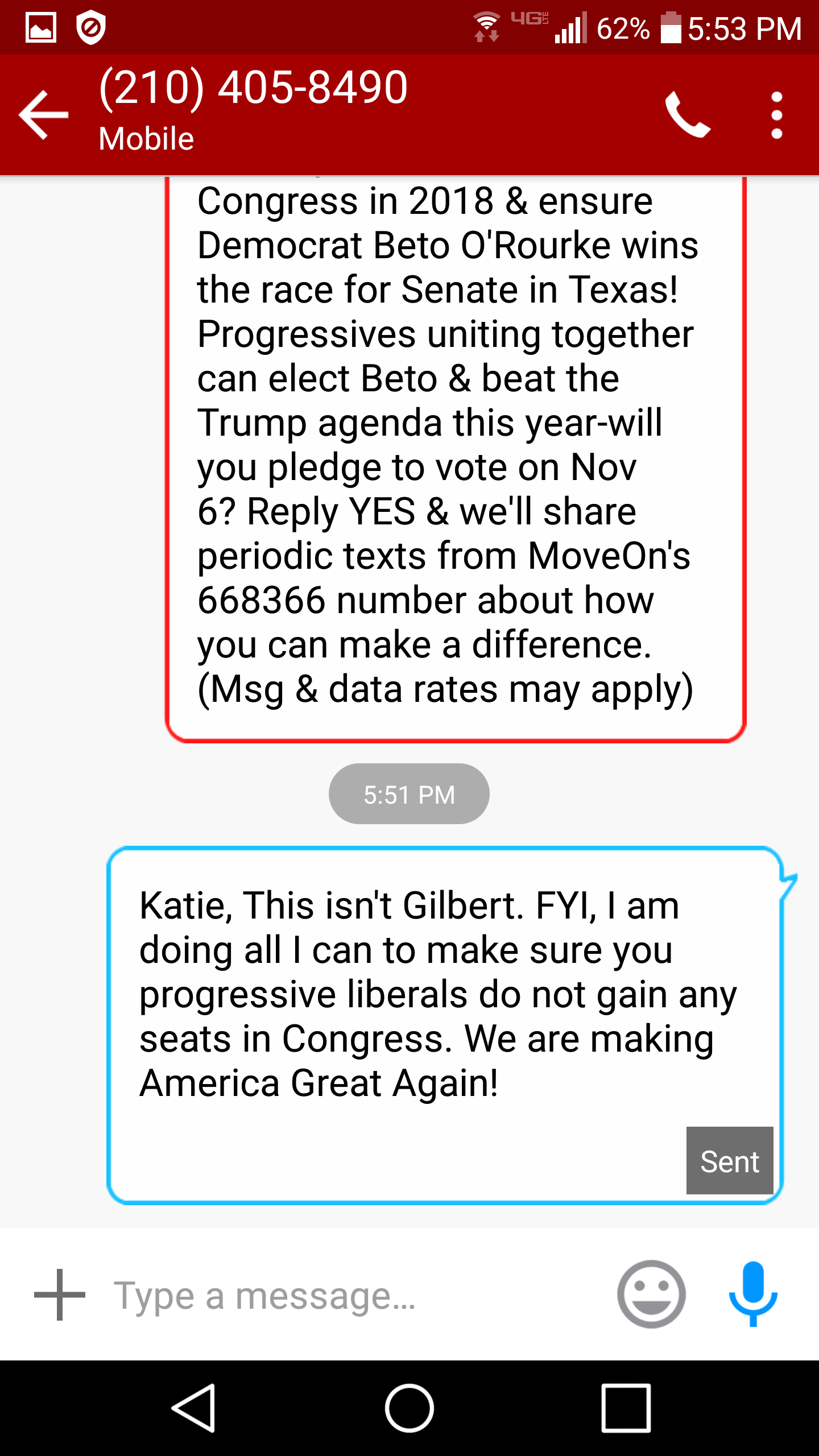Open the three-dot overflow menu

tap(776, 115)
